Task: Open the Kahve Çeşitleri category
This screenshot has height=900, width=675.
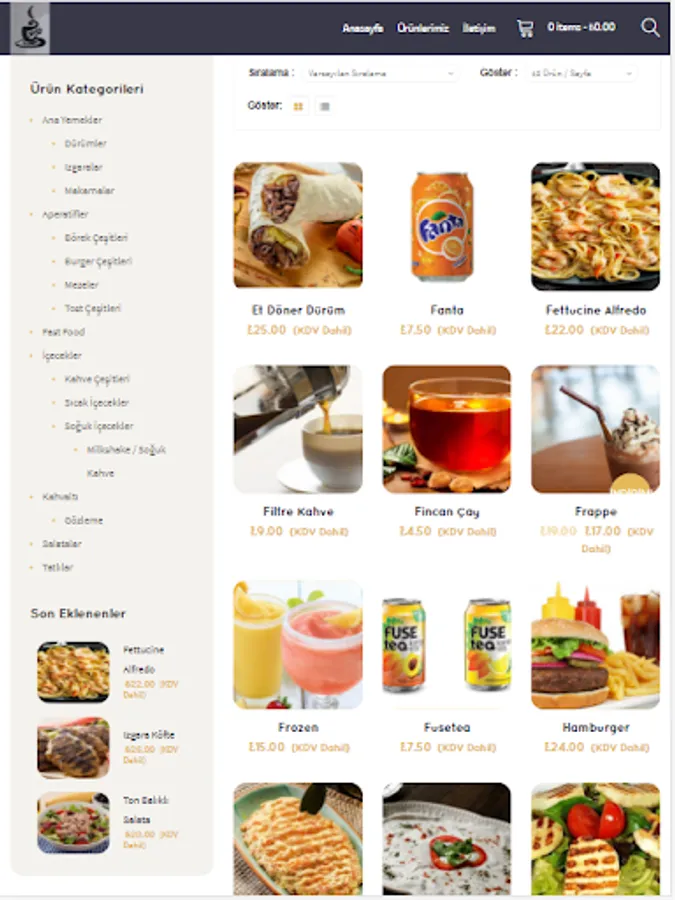Action: point(97,379)
